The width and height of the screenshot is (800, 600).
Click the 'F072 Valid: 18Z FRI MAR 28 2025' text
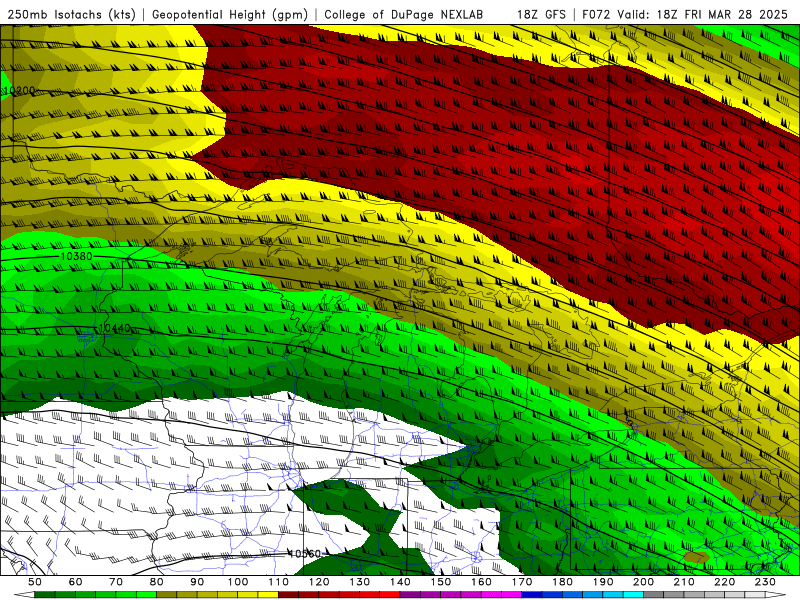(685, 14)
